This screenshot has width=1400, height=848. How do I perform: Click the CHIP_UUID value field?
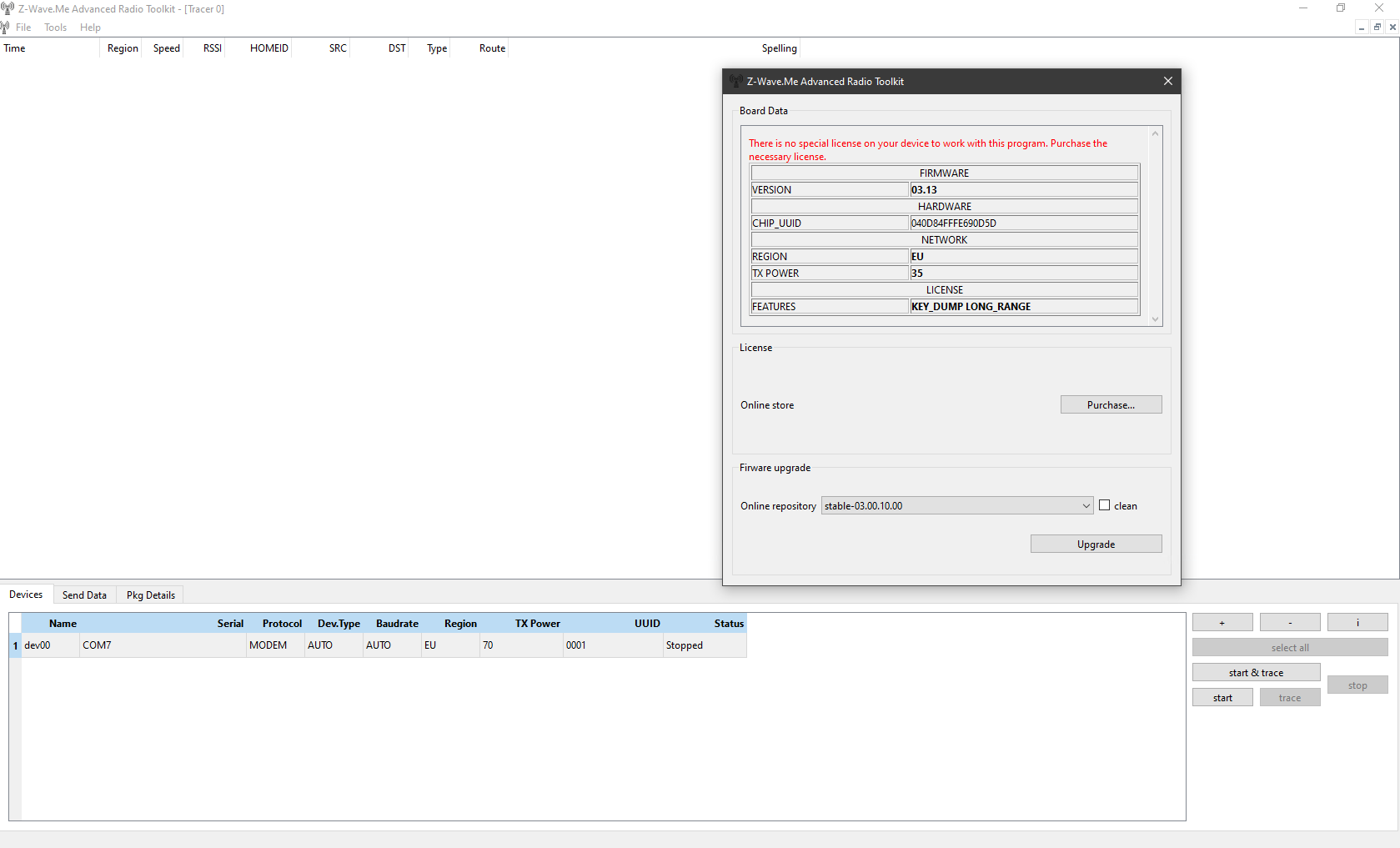[x=1023, y=223]
